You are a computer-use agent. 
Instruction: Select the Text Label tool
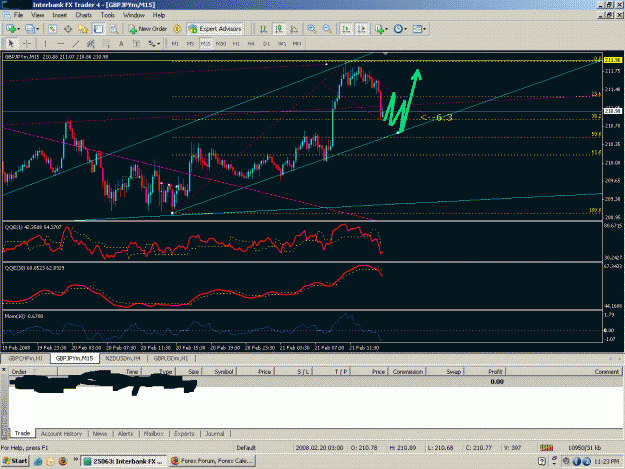click(x=136, y=43)
